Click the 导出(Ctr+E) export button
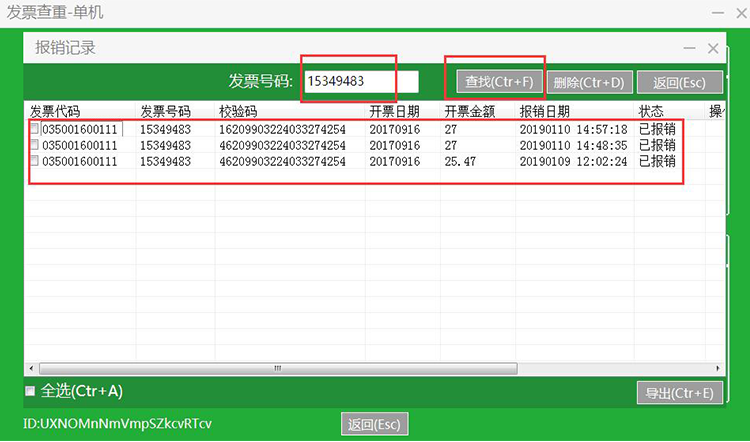The height and width of the screenshot is (442, 750). pos(679,393)
